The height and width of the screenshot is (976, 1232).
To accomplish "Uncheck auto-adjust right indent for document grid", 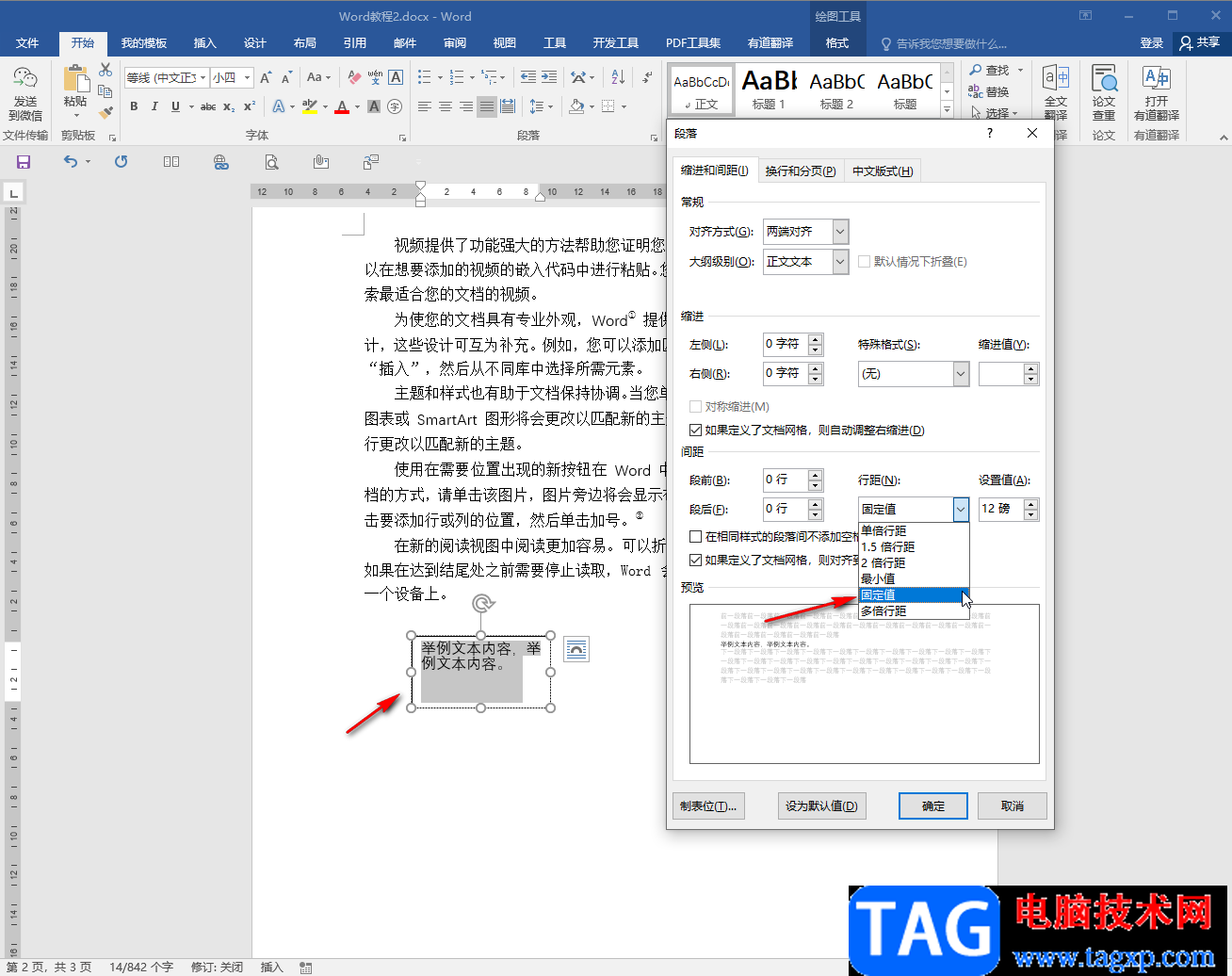I will click(x=695, y=431).
